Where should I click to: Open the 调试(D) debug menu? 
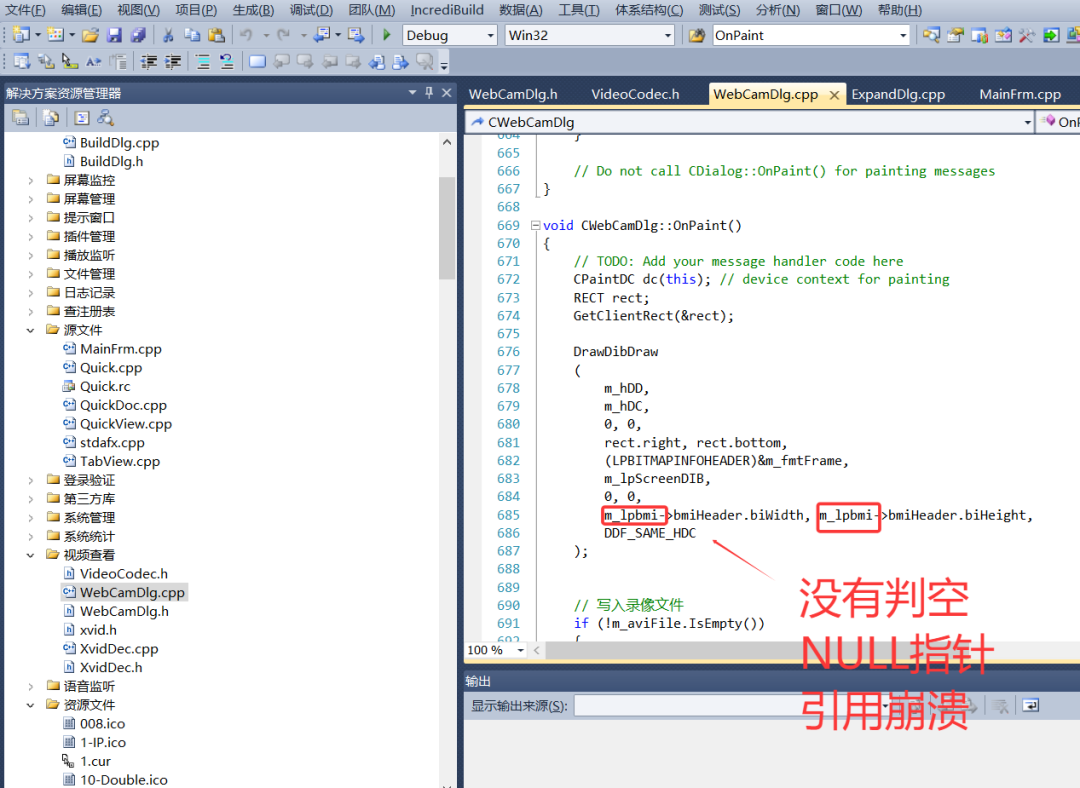tap(311, 10)
